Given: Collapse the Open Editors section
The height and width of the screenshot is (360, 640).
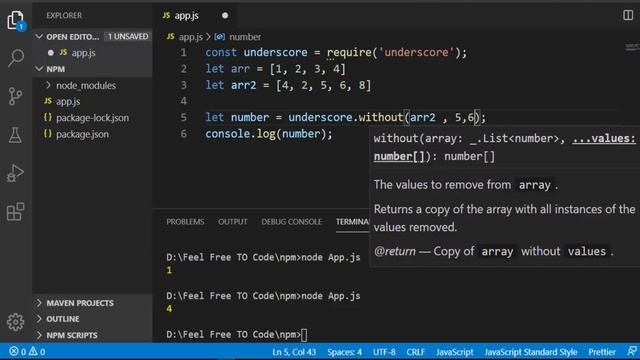Looking at the screenshot, I should pyautogui.click(x=39, y=37).
